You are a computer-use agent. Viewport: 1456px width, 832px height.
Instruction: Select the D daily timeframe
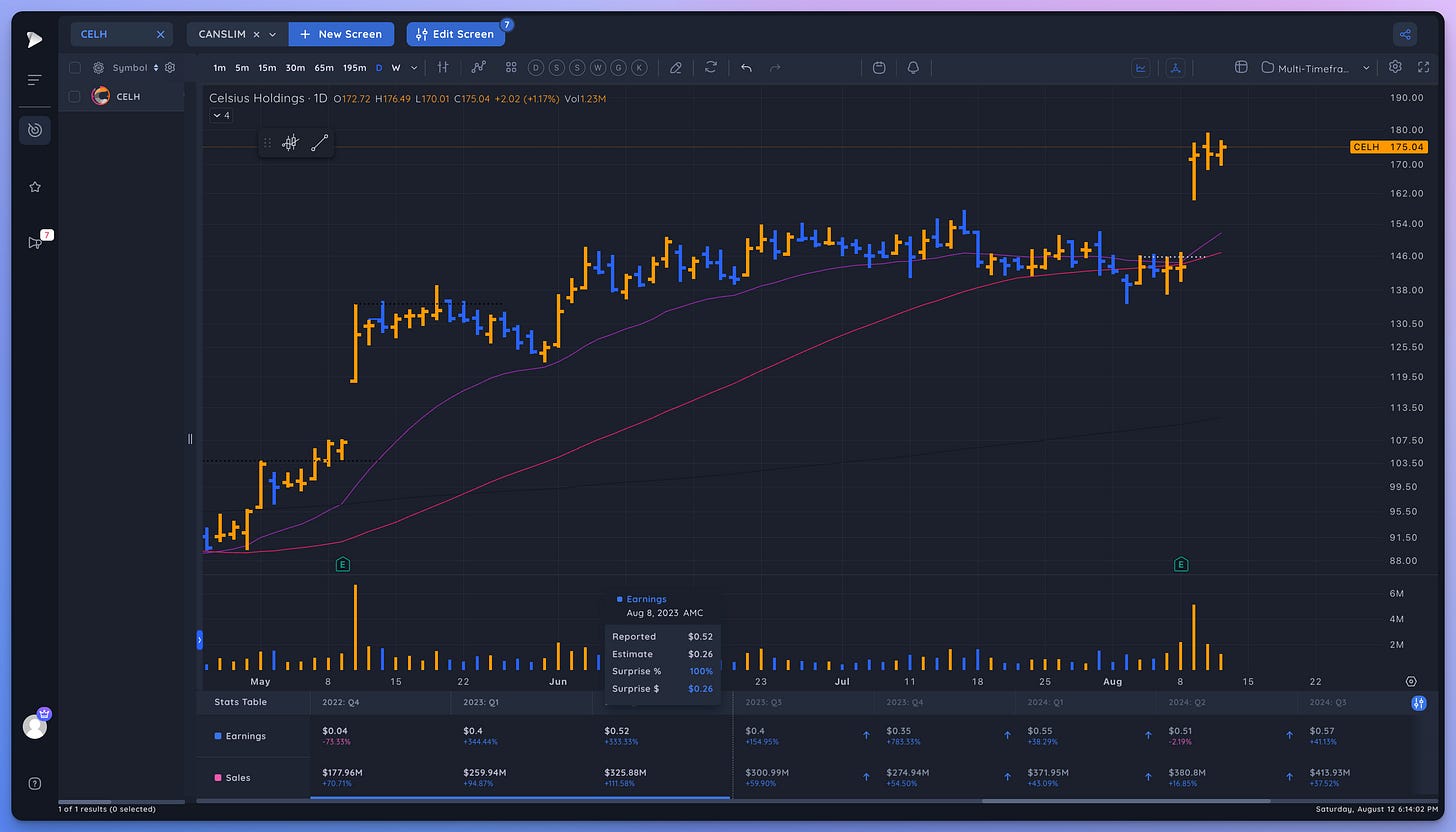[379, 68]
